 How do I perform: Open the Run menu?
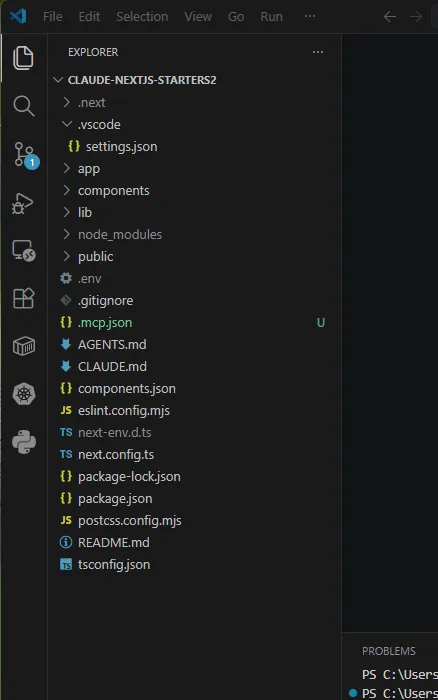[271, 17]
